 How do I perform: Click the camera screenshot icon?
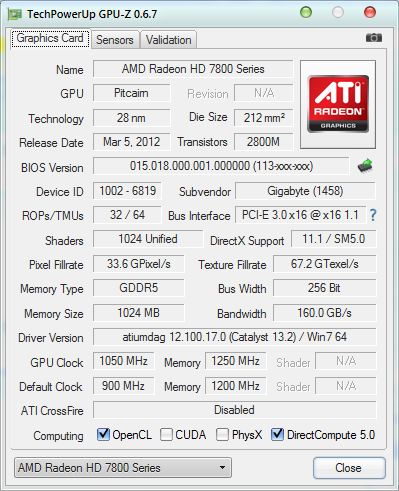pos(374,38)
